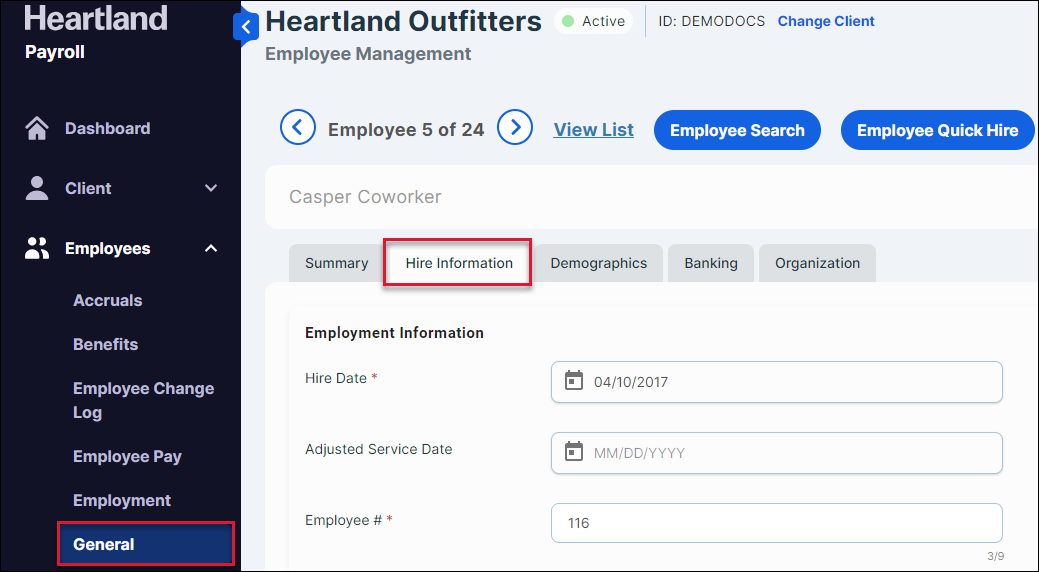Open Accruals under Employees
This screenshot has width=1039, height=572.
click(107, 300)
